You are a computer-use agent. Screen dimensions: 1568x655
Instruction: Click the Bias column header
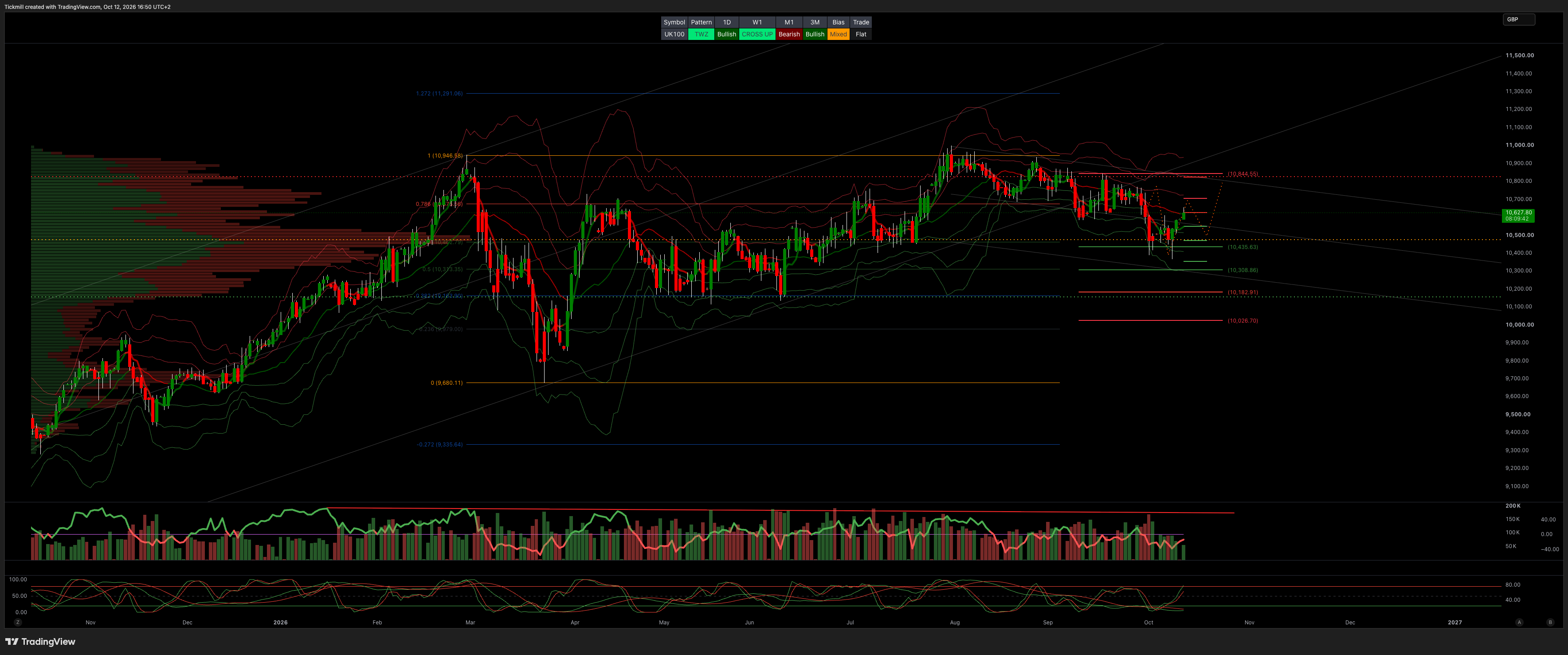(x=838, y=22)
